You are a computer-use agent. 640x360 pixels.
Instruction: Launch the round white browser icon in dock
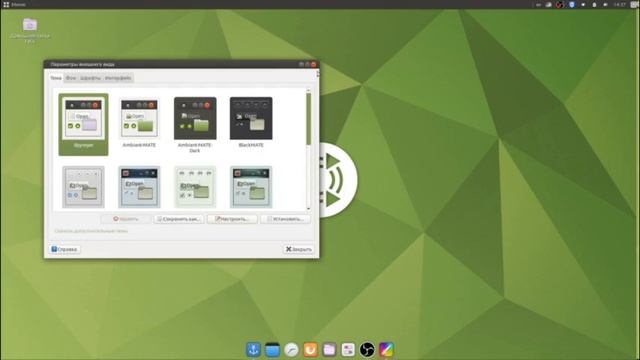coord(291,350)
